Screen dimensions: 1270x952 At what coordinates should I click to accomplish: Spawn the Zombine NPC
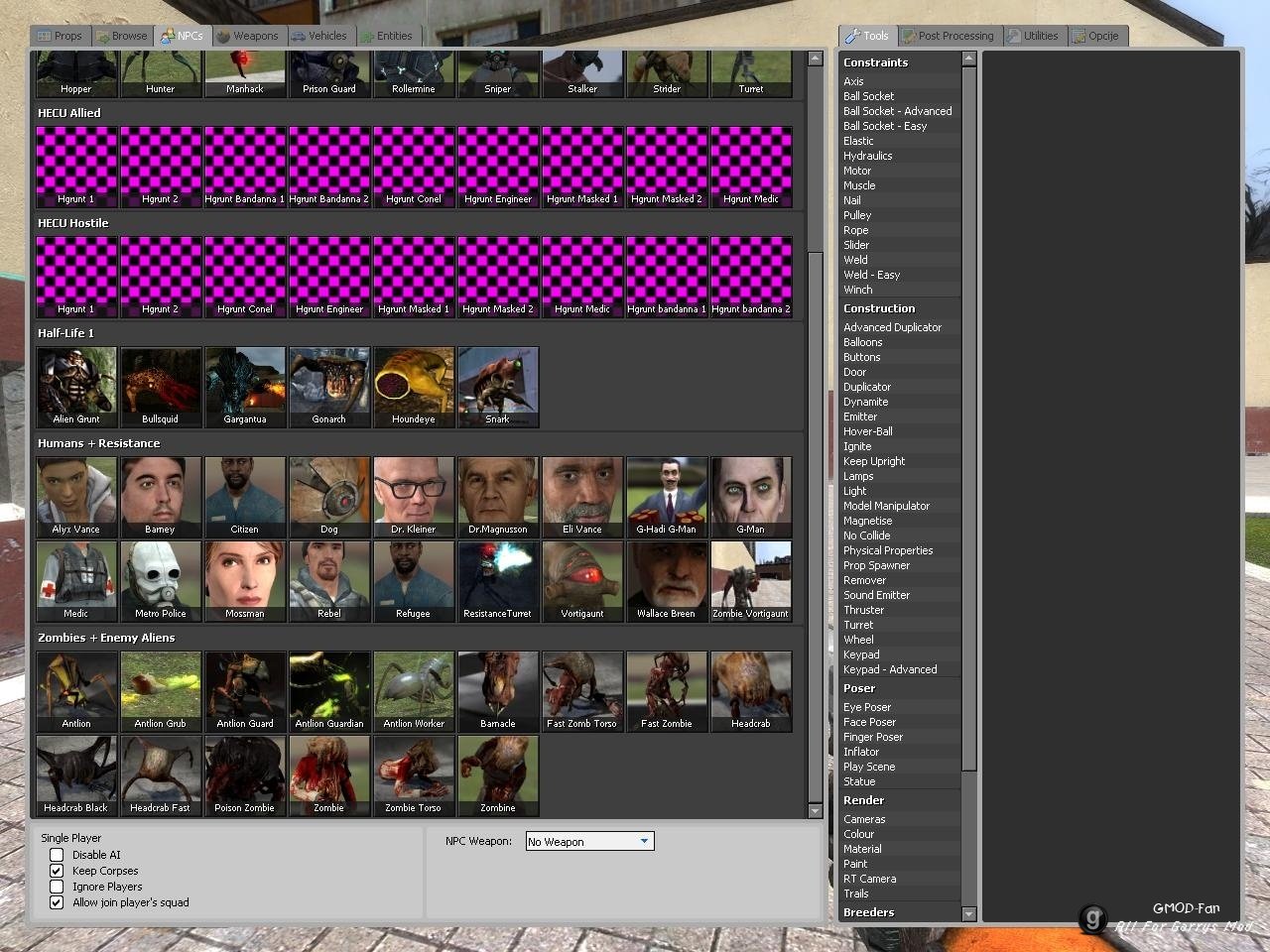tap(498, 775)
